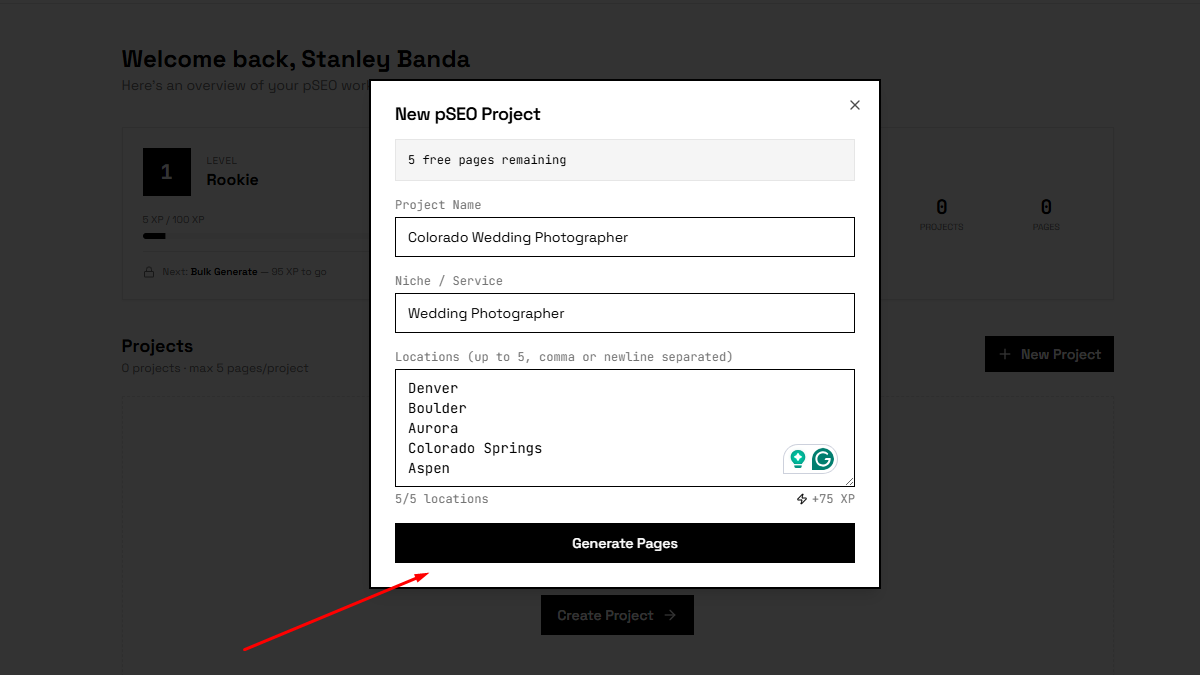Click the arrow icon on Create Project

tap(670, 615)
